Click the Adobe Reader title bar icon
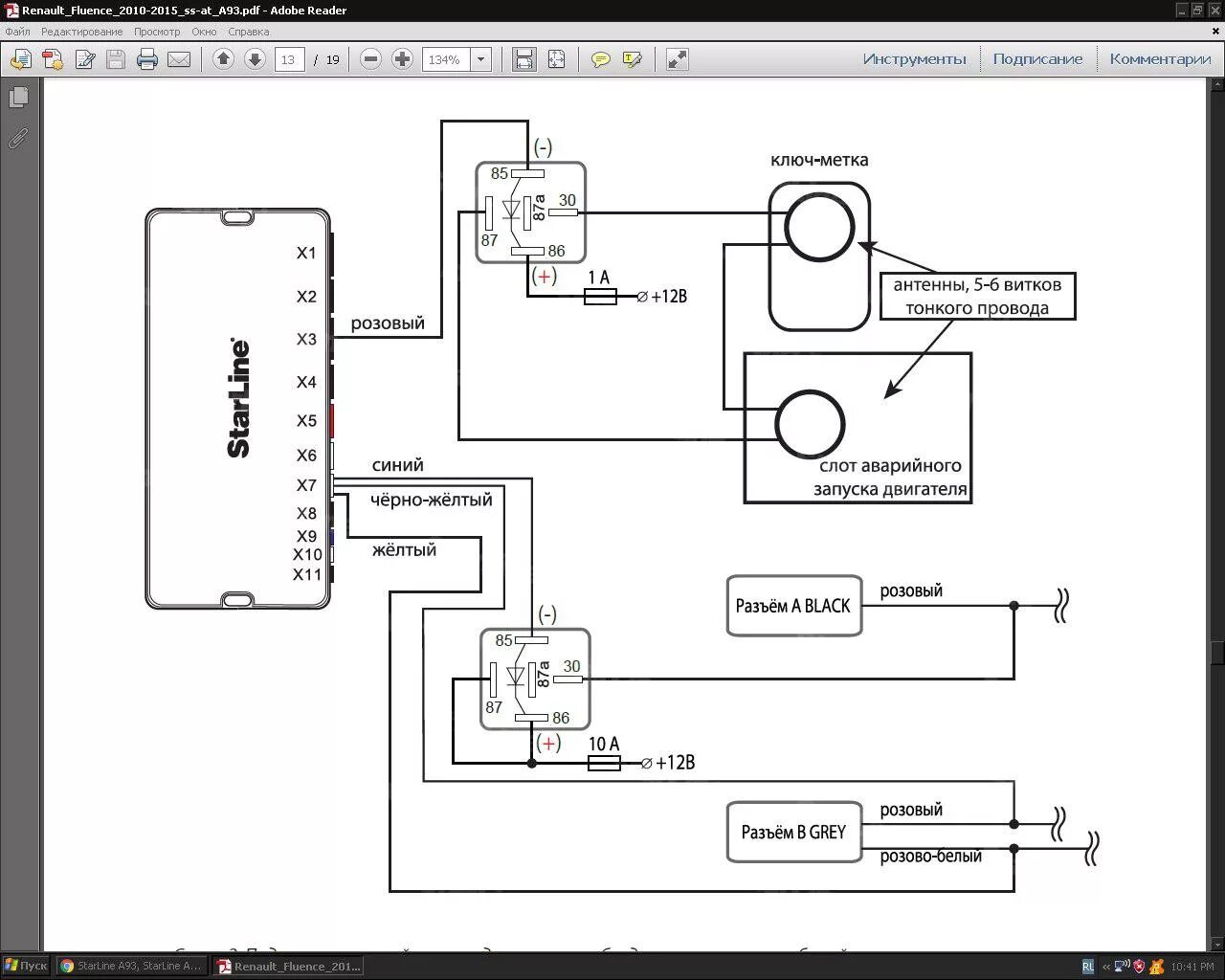This screenshot has width=1225, height=980. [x=11, y=11]
